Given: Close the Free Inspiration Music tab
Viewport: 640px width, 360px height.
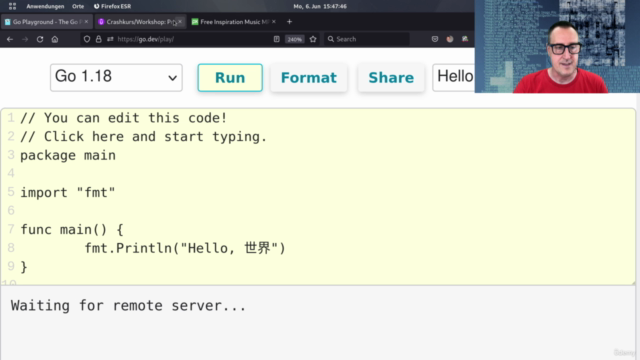Looking at the screenshot, I should pos(273,22).
